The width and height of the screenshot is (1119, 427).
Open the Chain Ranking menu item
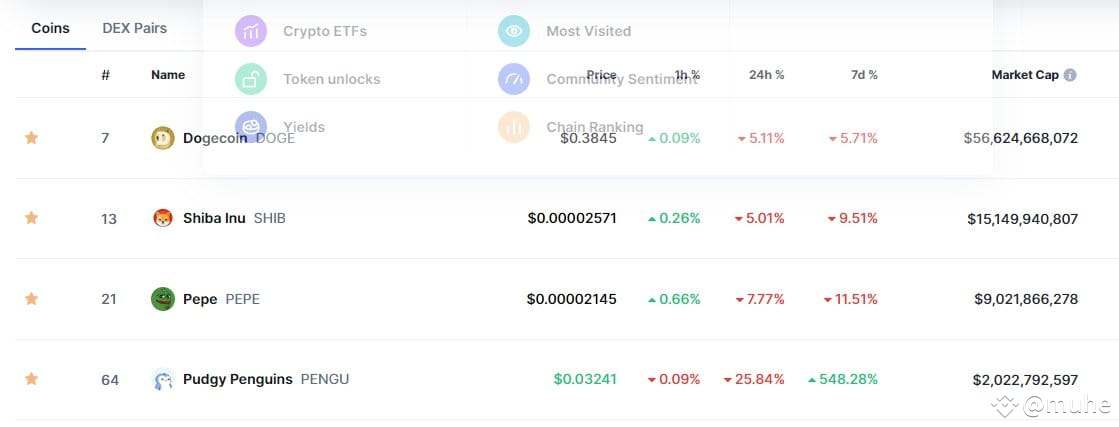[x=572, y=127]
